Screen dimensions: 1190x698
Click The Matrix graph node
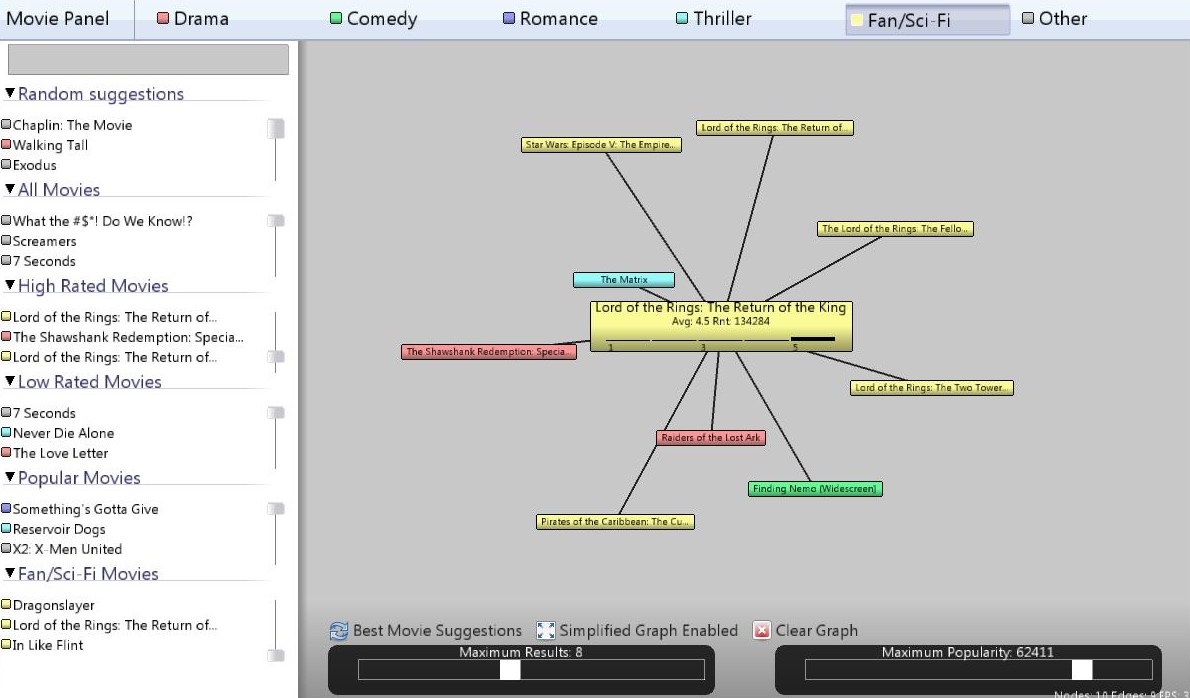[624, 280]
